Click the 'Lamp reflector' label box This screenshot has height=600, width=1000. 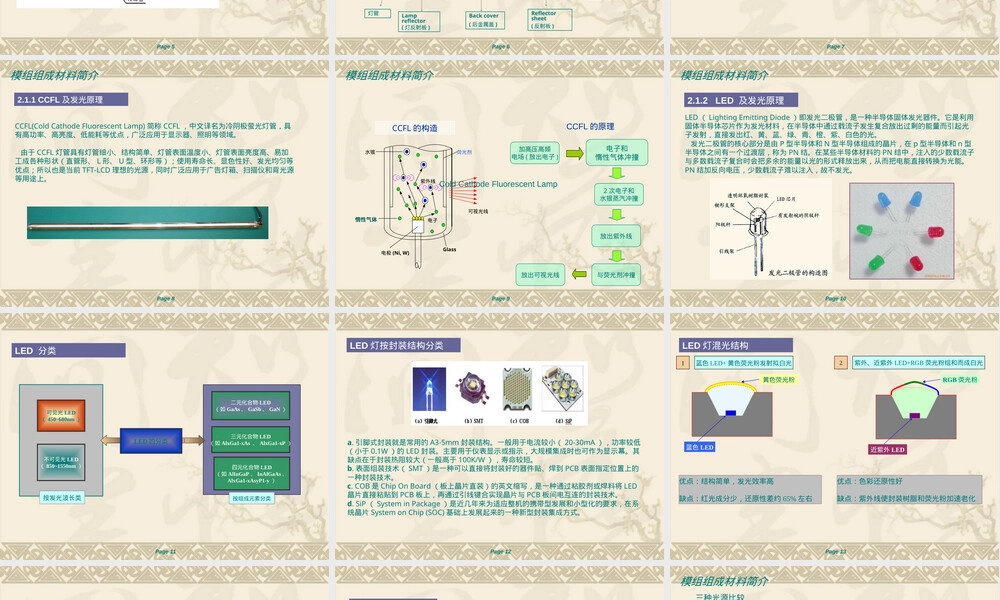tap(419, 21)
